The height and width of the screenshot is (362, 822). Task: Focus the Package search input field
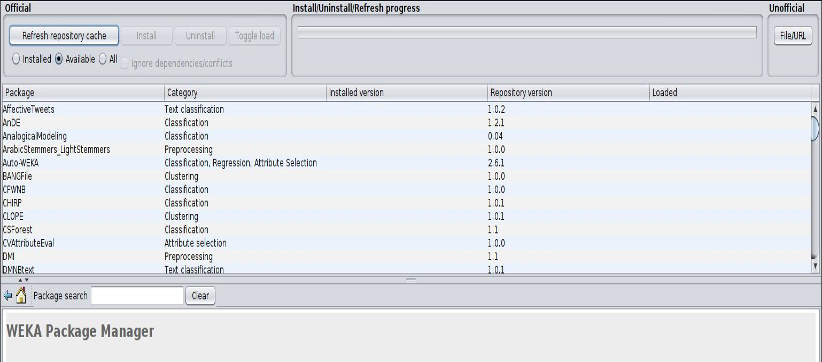tap(137, 295)
